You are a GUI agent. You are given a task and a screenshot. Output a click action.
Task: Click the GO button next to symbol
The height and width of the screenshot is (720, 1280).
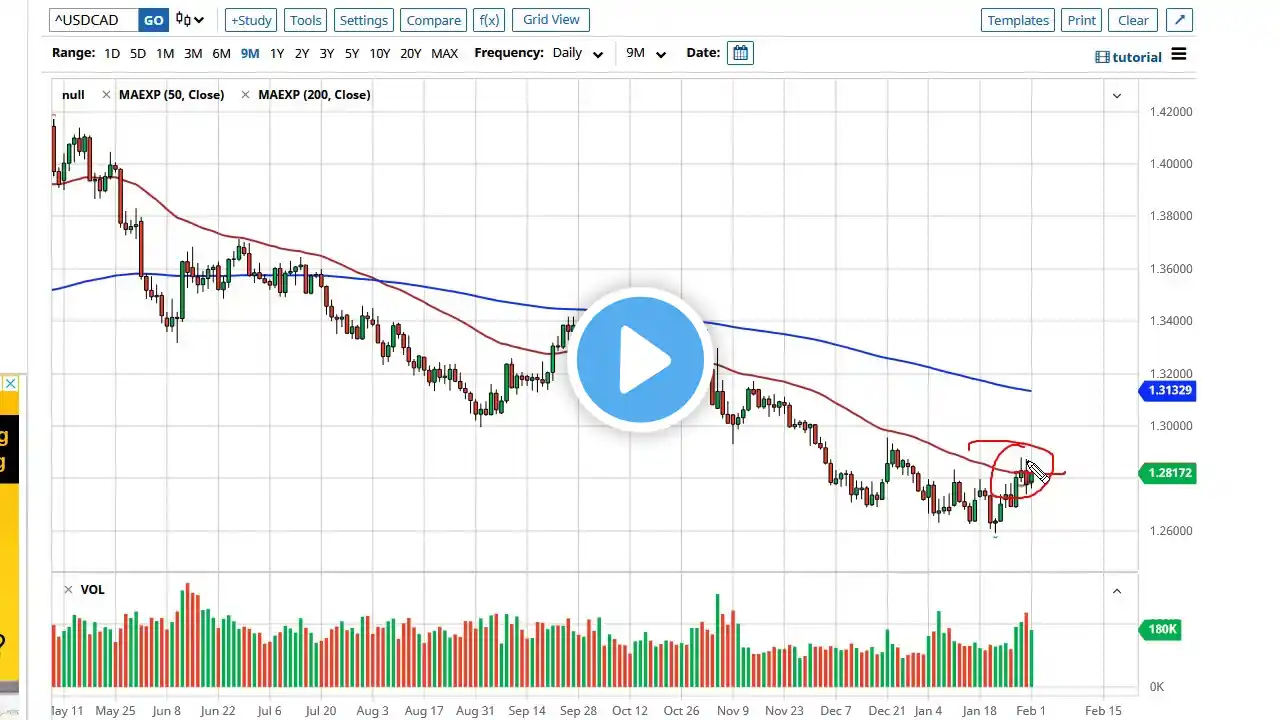153,20
